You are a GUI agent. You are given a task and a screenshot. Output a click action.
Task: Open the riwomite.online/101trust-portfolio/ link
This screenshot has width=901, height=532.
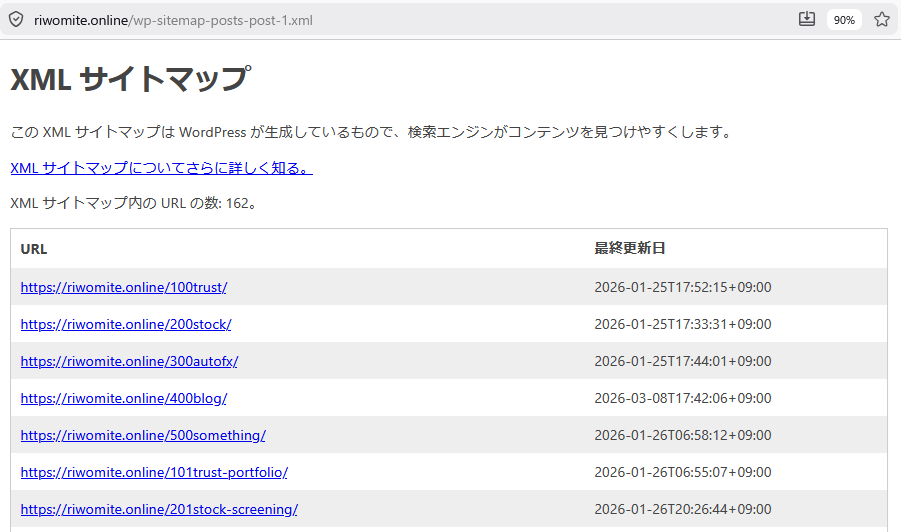coord(154,472)
